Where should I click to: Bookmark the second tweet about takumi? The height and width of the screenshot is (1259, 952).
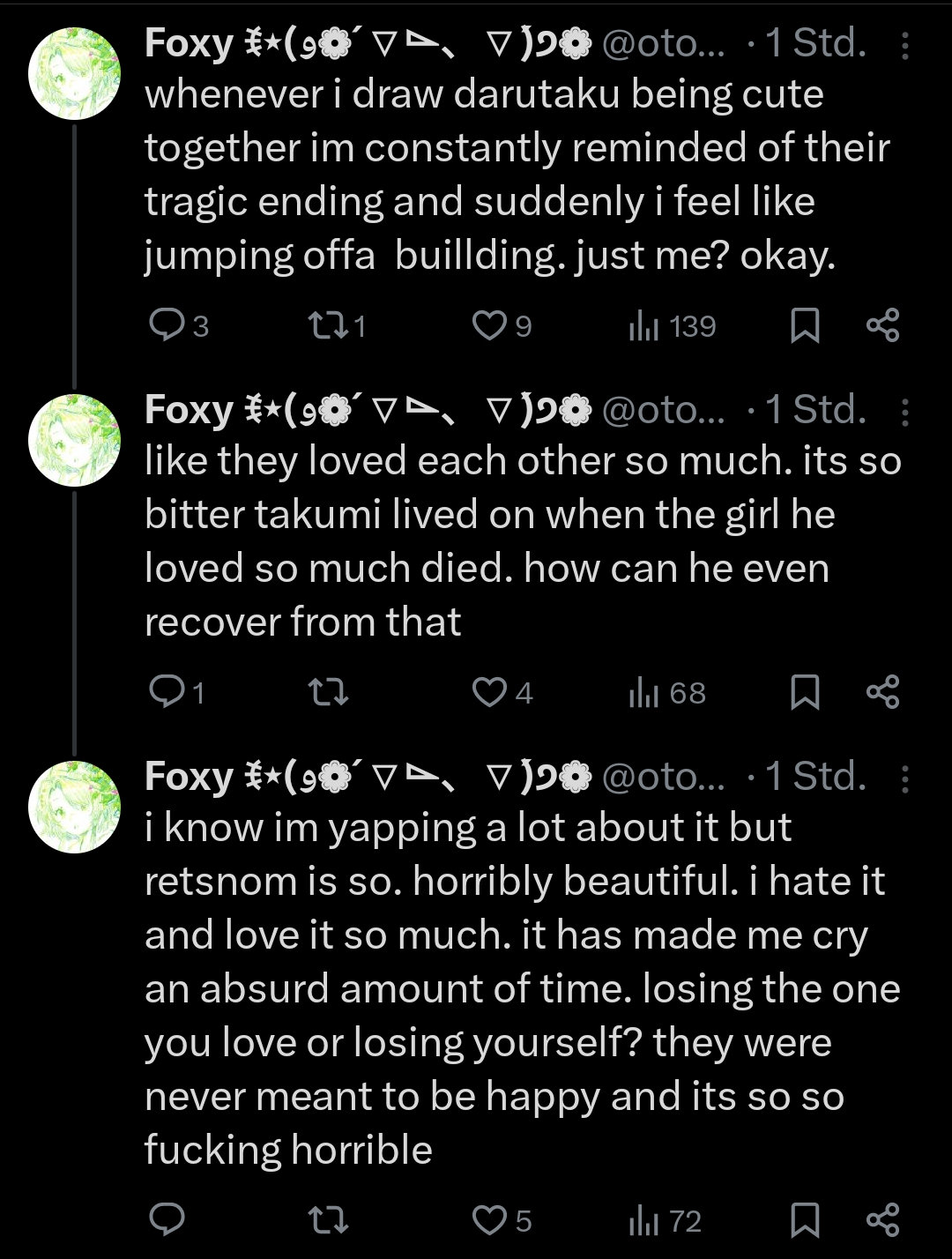tap(804, 694)
